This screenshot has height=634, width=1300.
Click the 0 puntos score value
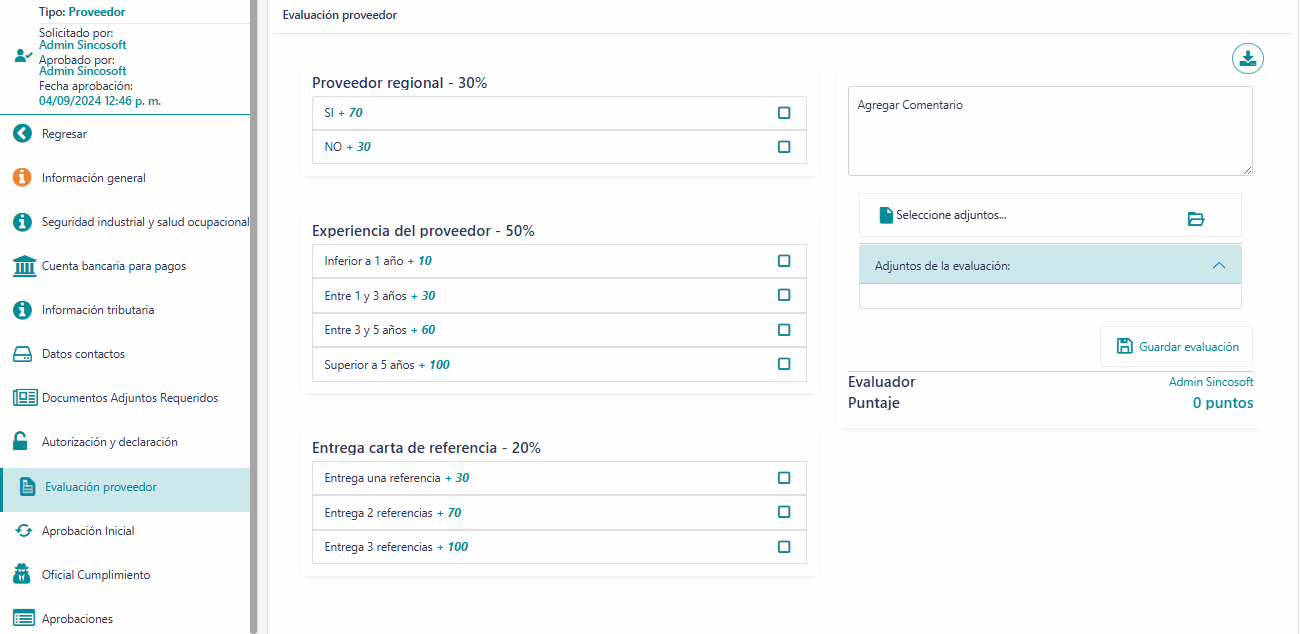point(1222,403)
